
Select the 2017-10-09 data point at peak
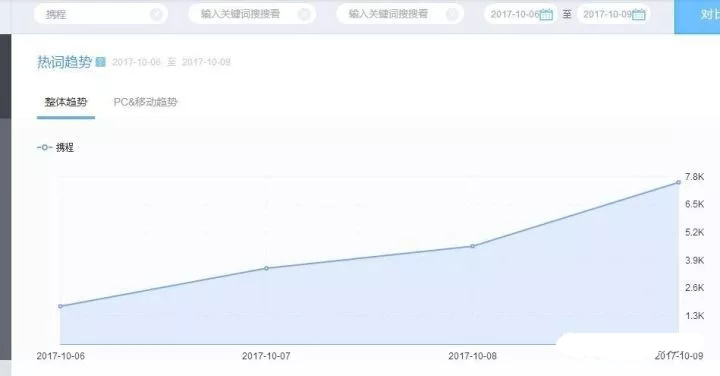click(x=679, y=182)
